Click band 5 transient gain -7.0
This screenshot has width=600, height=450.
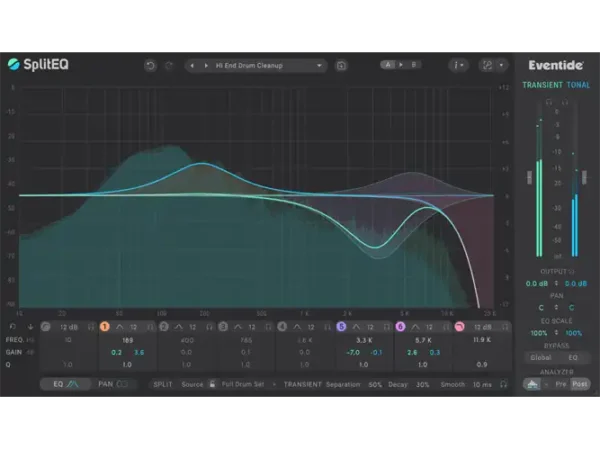point(353,352)
